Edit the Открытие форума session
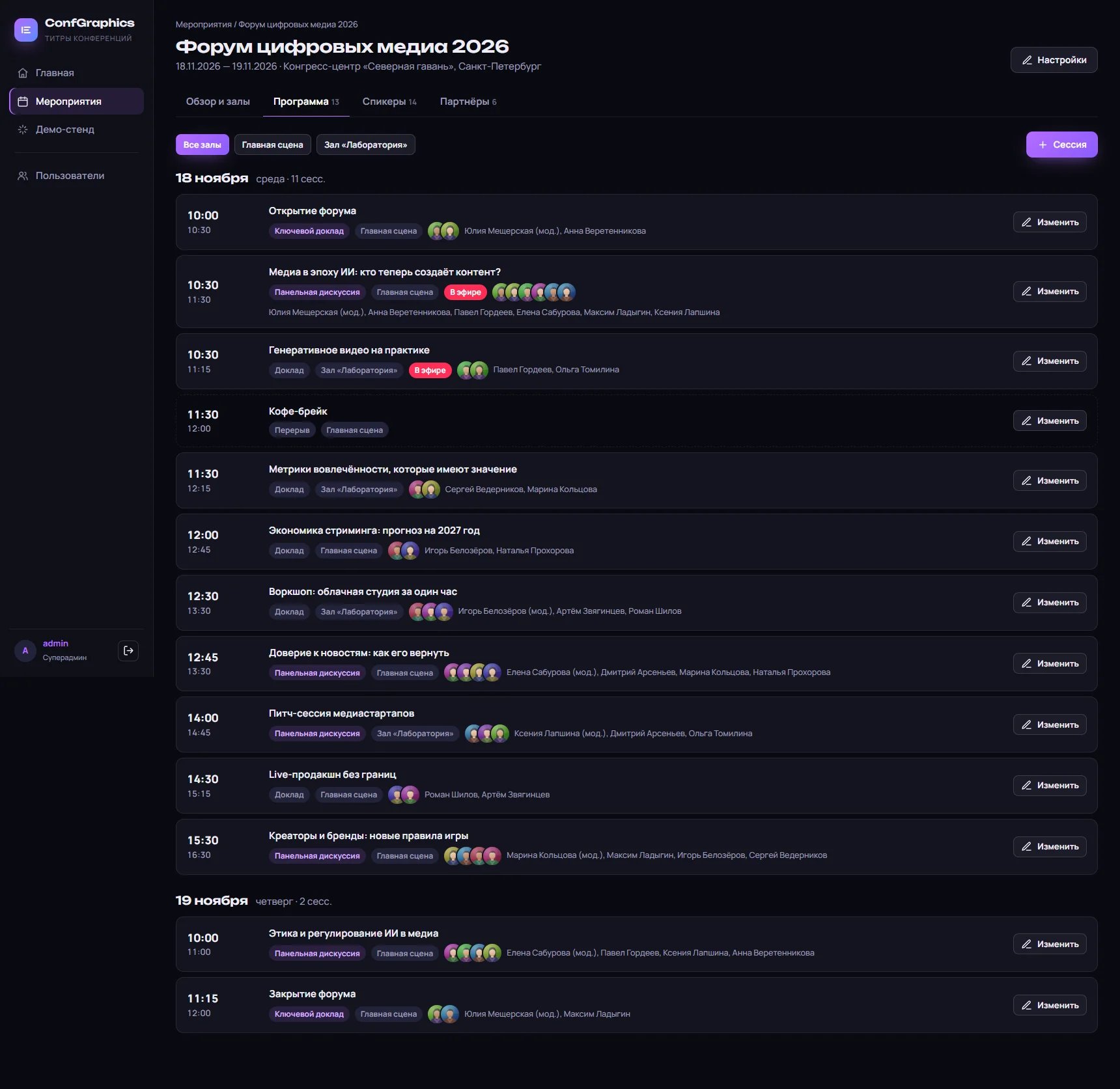Screen dimensions: 1120x1089 [x=1050, y=222]
